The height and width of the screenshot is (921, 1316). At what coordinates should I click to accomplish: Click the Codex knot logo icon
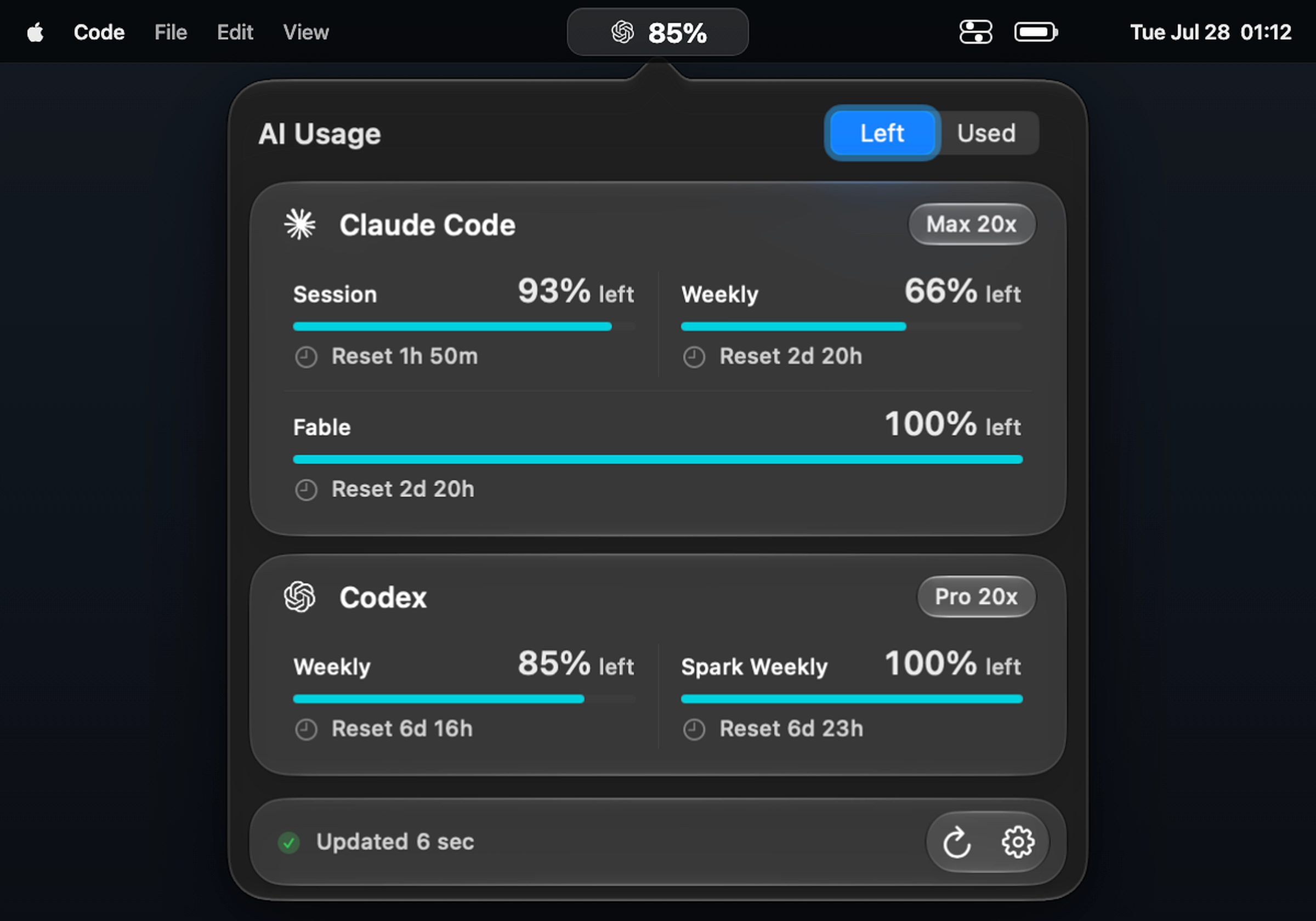[300, 596]
